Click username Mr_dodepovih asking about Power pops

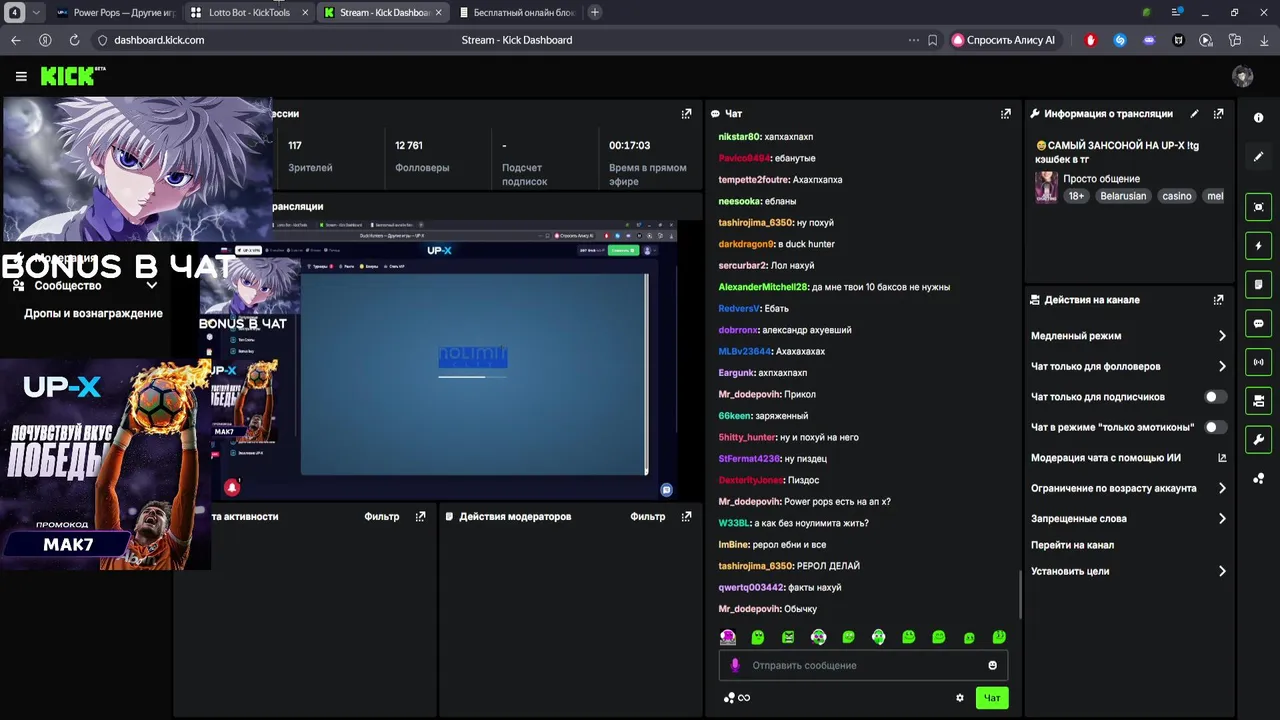click(748, 502)
